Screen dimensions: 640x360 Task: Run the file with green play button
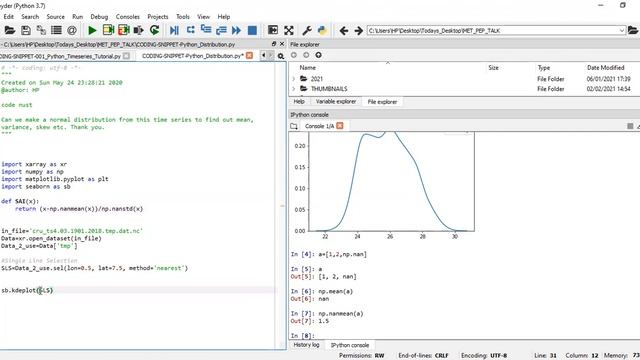click(92, 30)
